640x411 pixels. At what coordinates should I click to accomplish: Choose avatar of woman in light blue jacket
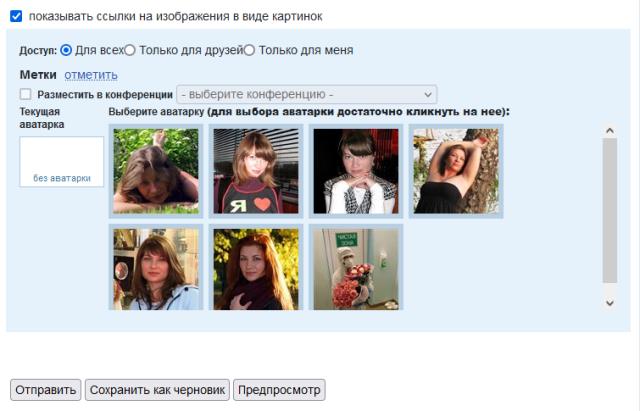pyautogui.click(x=156, y=268)
